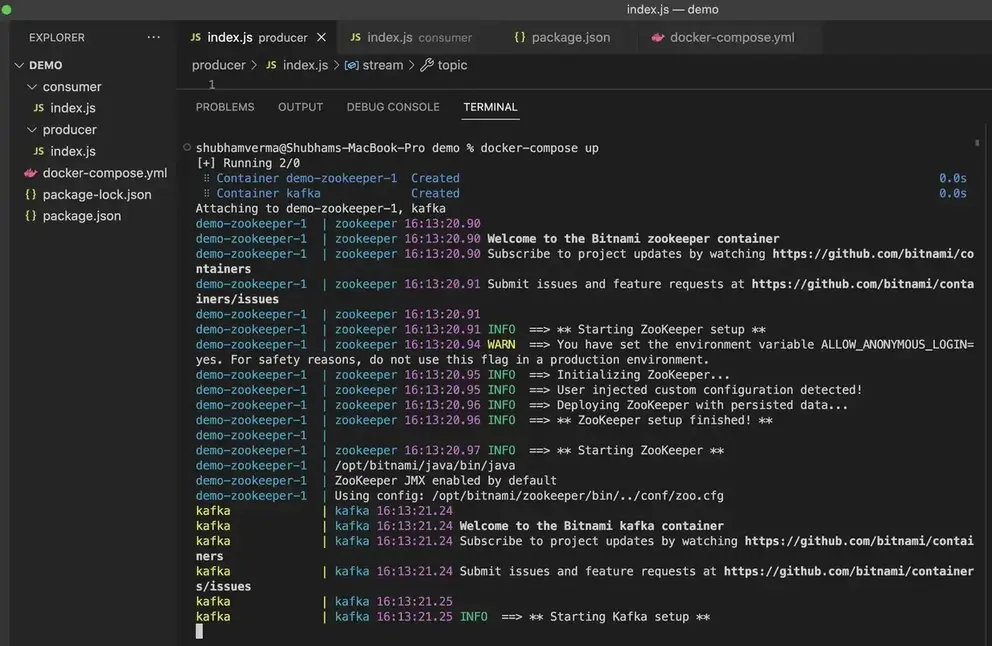Viewport: 992px width, 646px height.
Task: Click the green macOS window button
Action: coord(6,9)
